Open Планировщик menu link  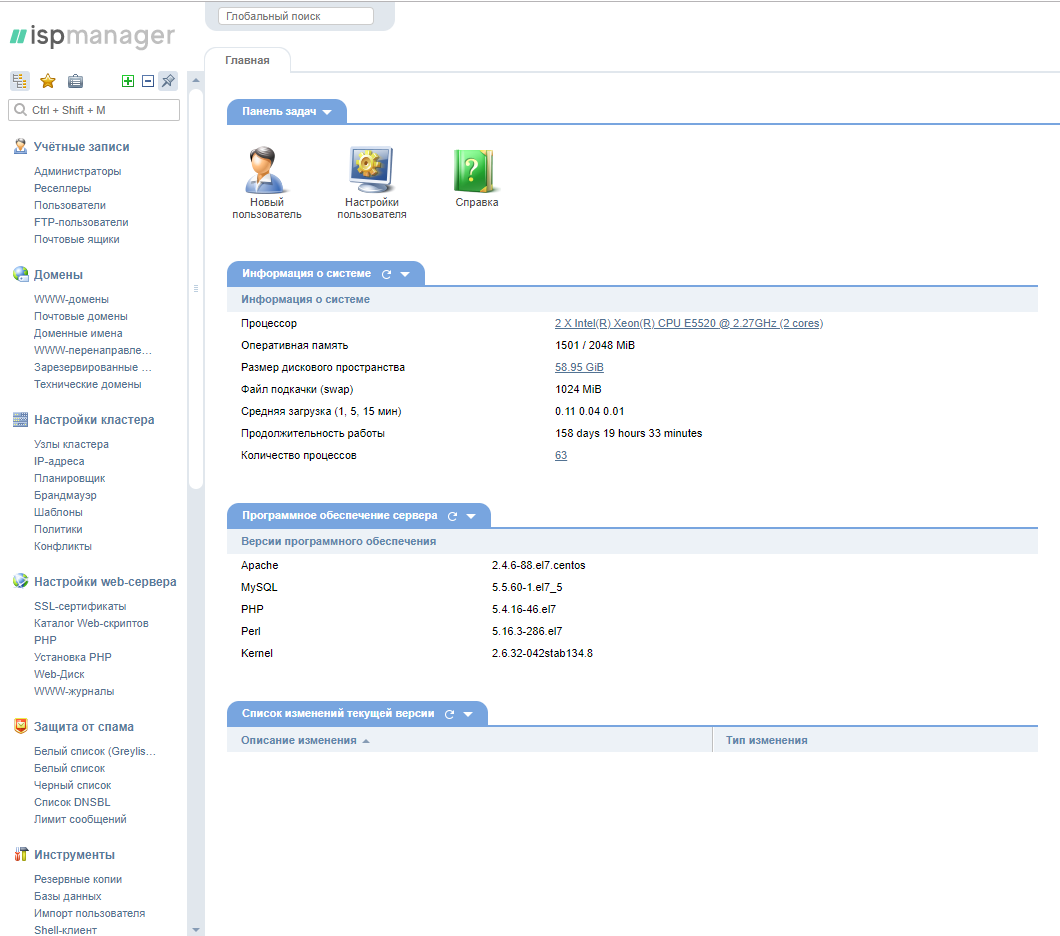[x=70, y=478]
